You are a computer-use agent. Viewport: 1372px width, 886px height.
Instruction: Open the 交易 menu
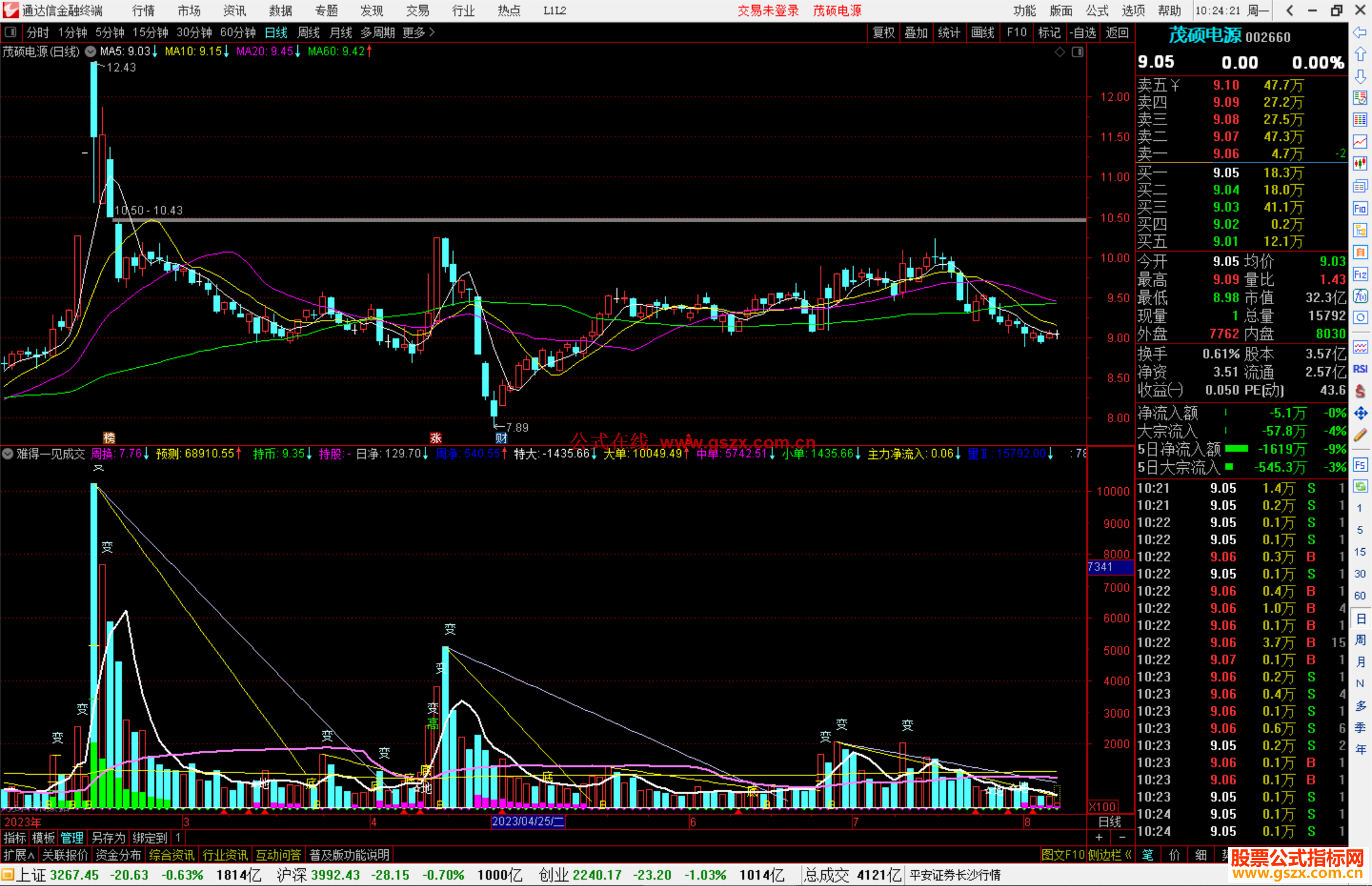tap(417, 11)
